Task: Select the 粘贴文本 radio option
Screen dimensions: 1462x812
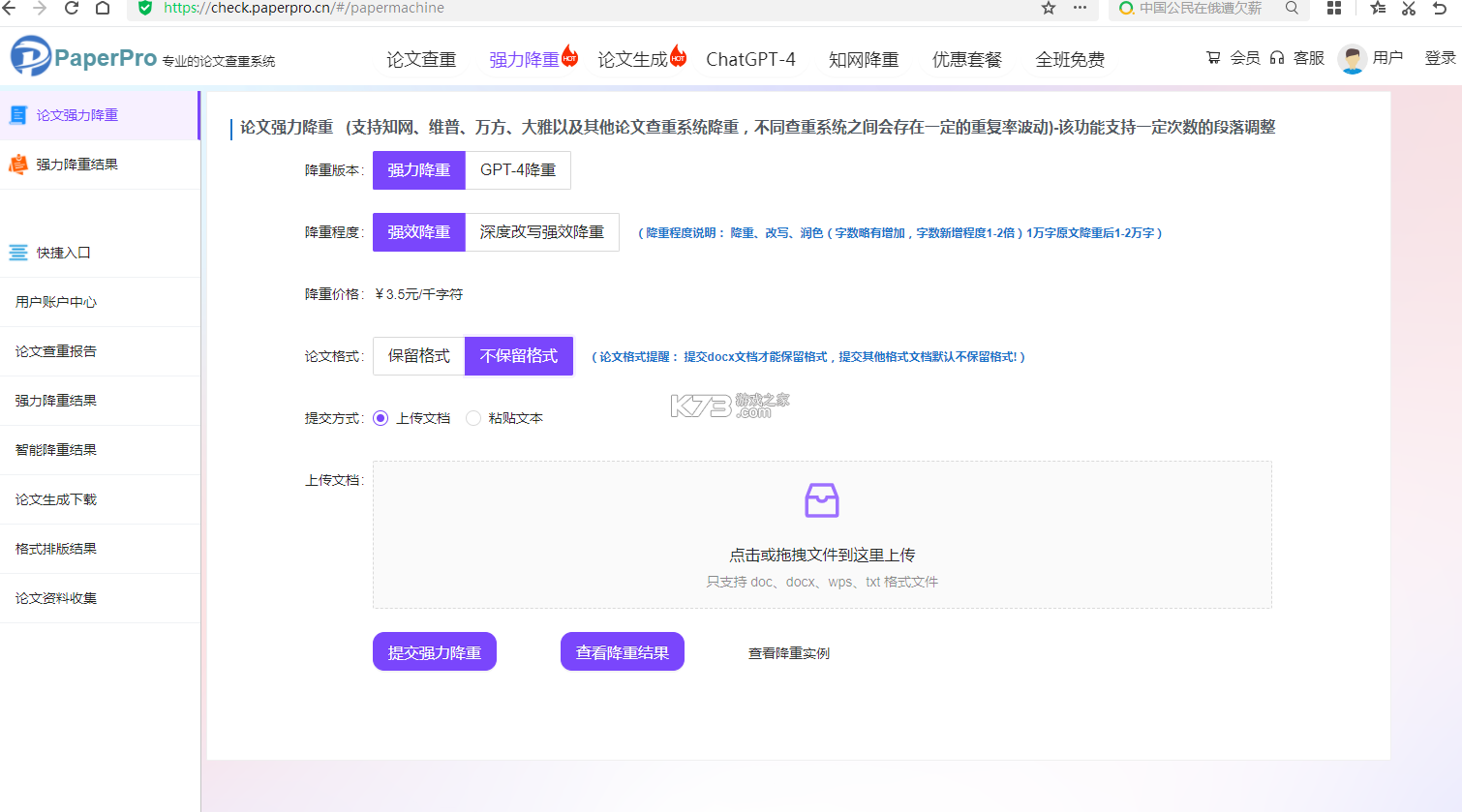Action: (473, 418)
